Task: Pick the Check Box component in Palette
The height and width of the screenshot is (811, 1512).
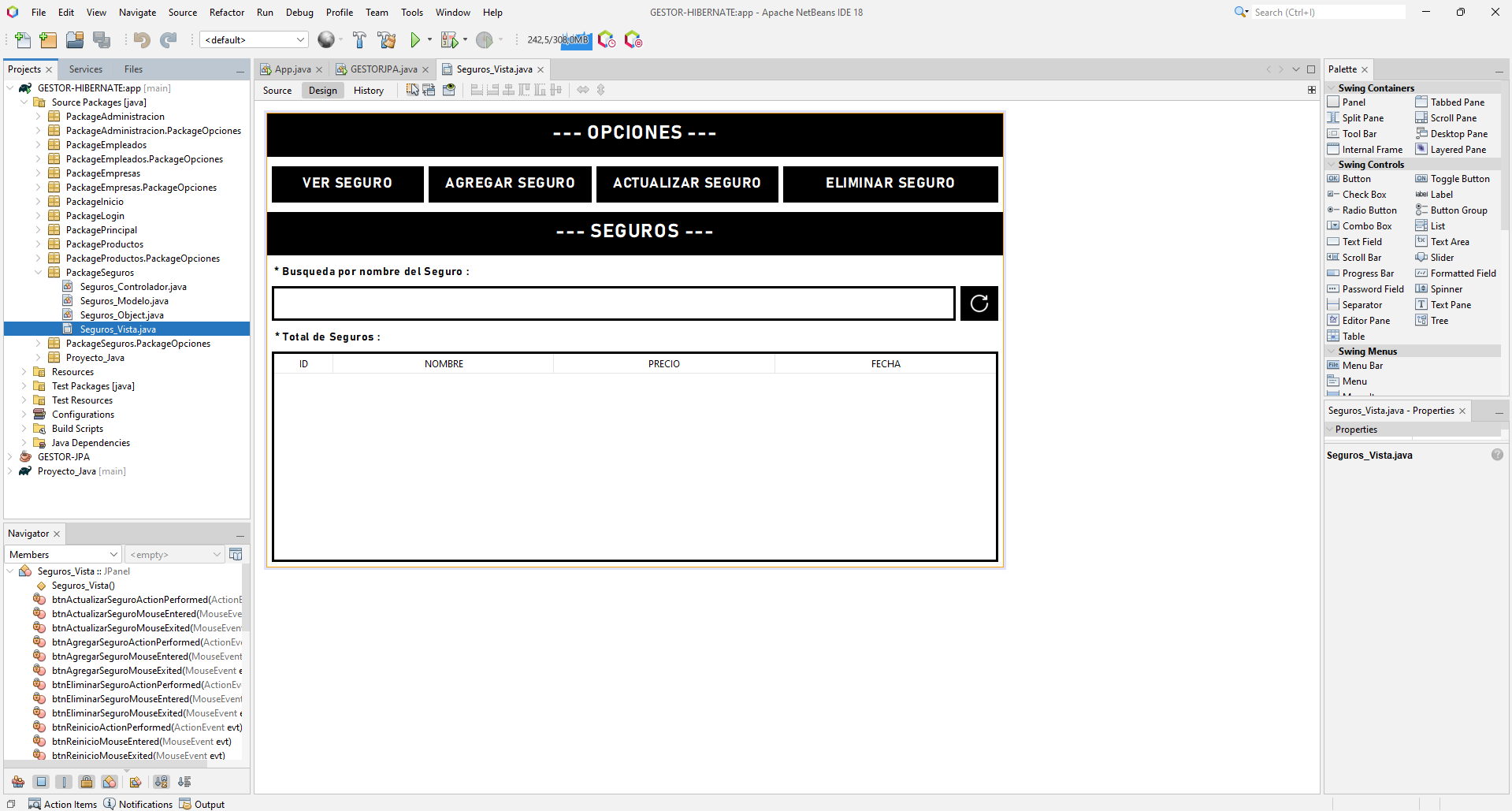Action: tap(1357, 194)
